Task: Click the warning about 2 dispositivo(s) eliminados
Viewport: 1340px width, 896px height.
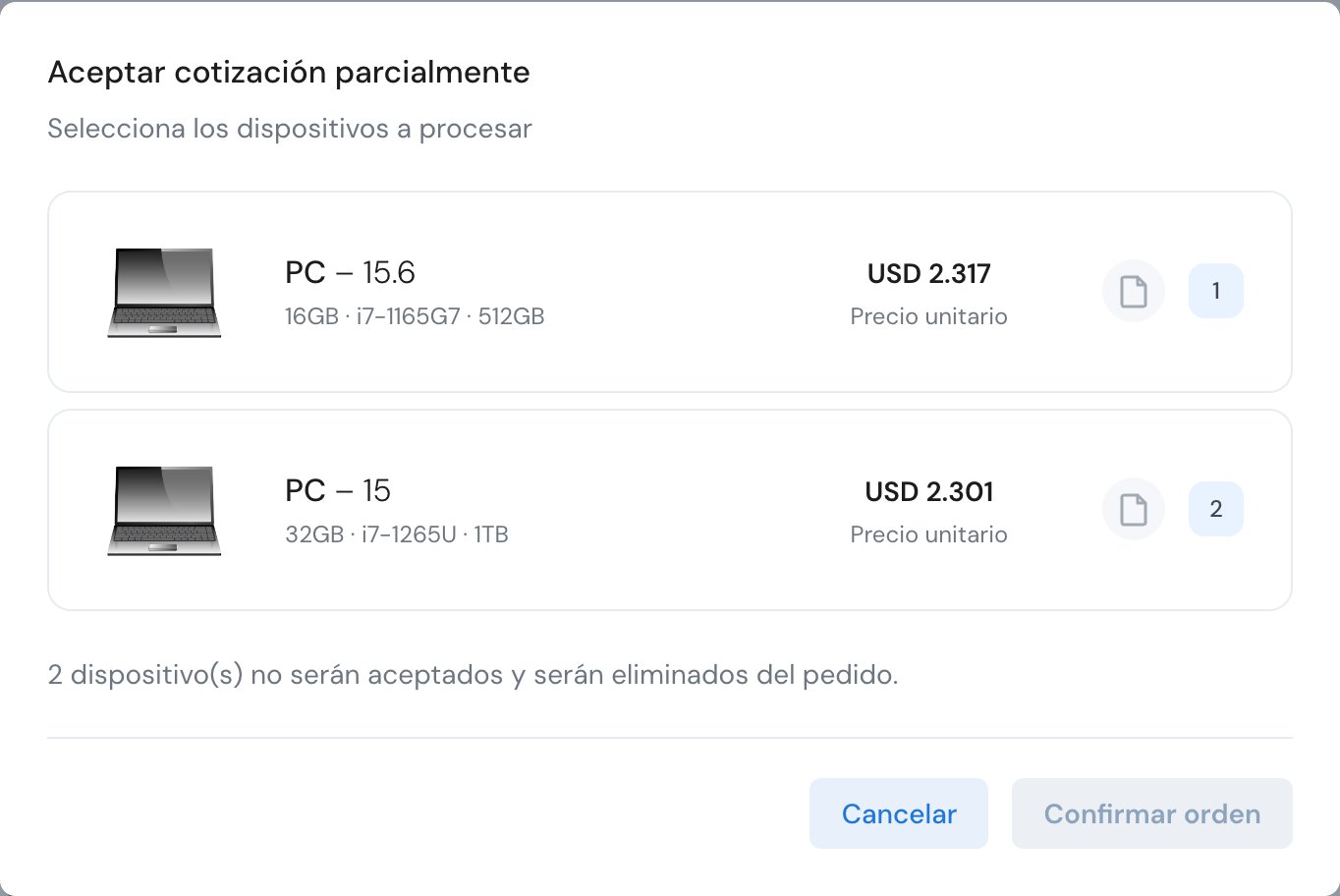Action: point(473,675)
